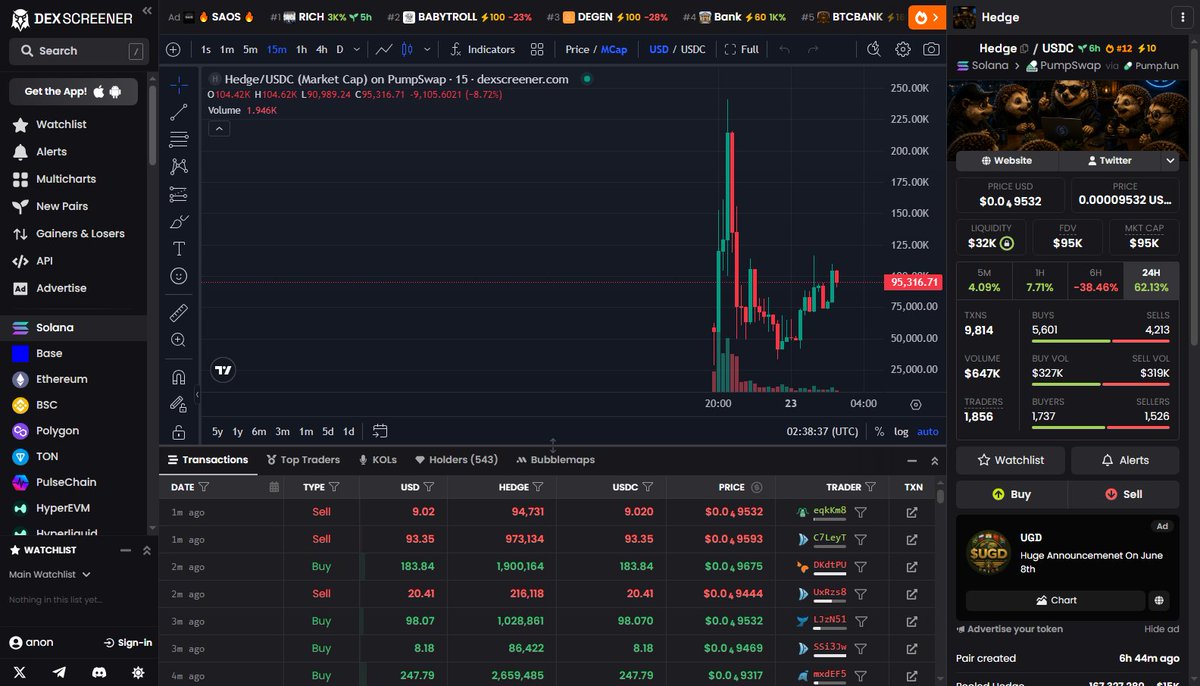Select the 1h chart timeframe
The height and width of the screenshot is (686, 1200).
click(301, 49)
